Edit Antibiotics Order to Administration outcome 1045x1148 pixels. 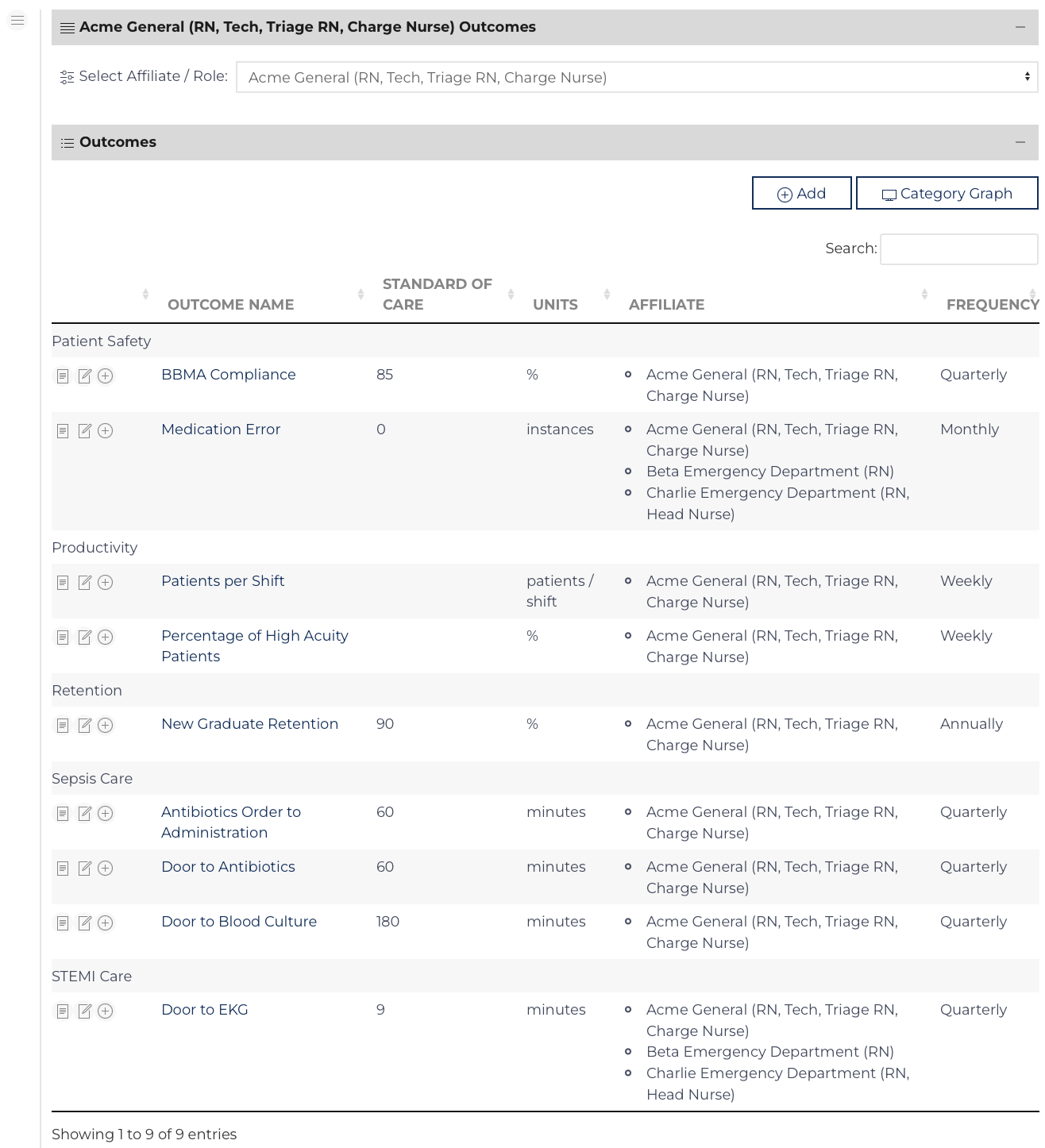pyautogui.click(x=85, y=813)
